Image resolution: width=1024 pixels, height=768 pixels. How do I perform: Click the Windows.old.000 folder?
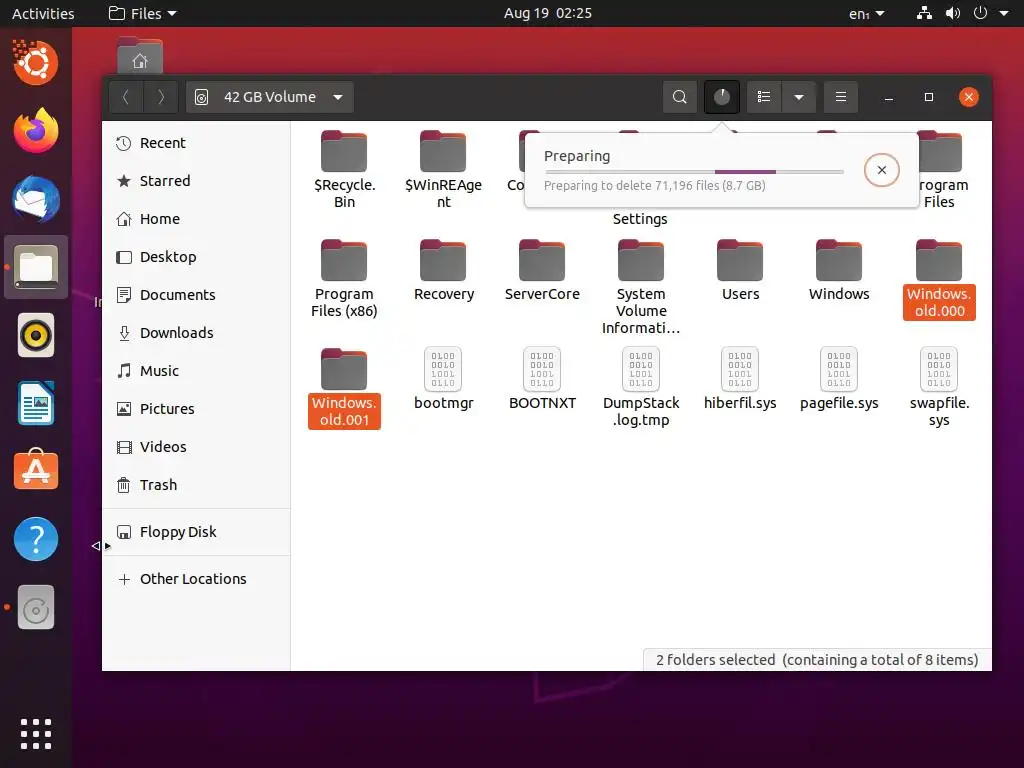pyautogui.click(x=938, y=280)
